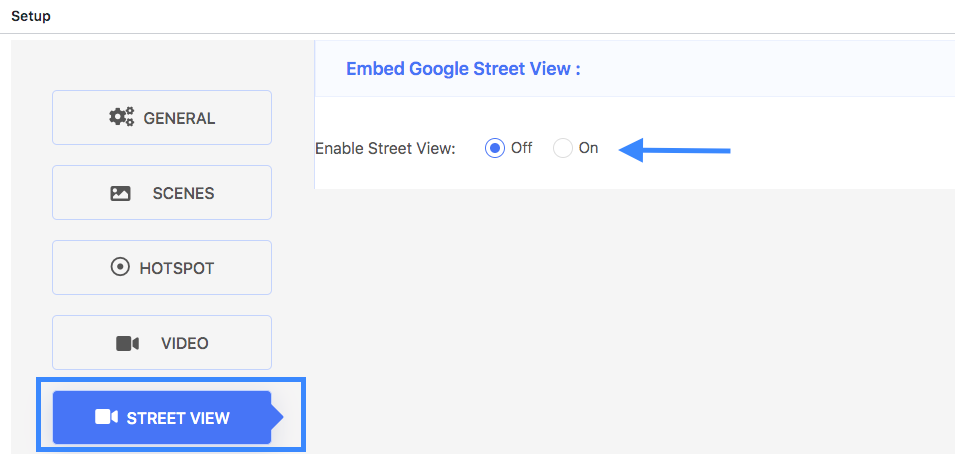Go to the HOTSPOT tab
Screen dimensions: 955x454
click(162, 268)
